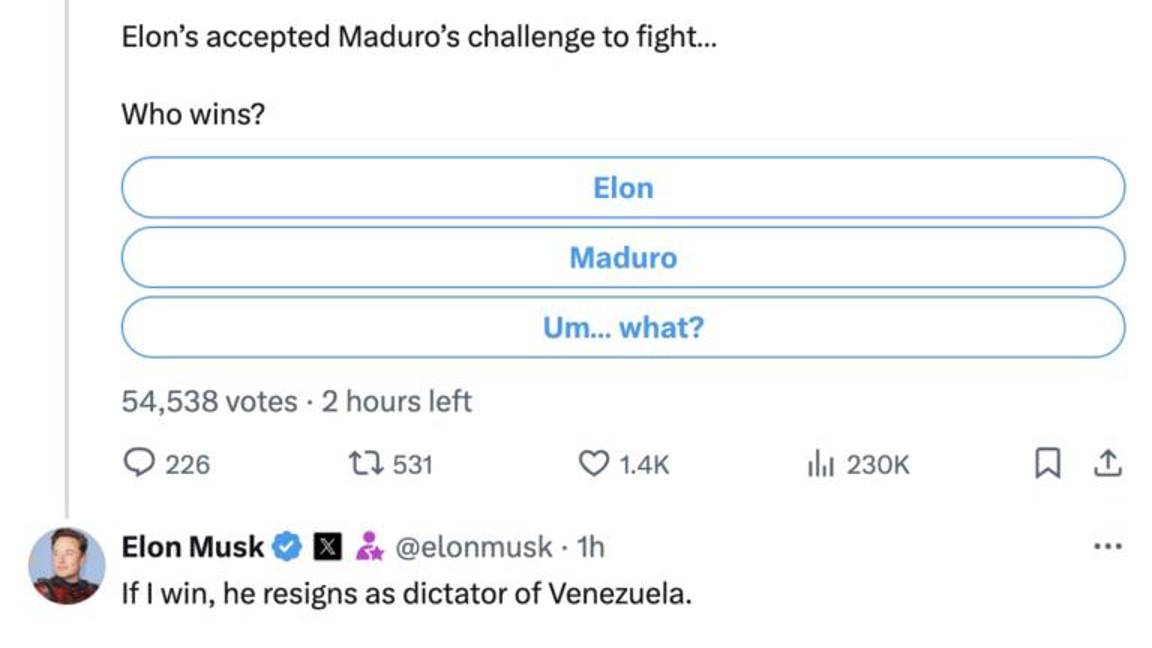Share the post using the upload icon
The image size is (1152, 648).
pos(1107,460)
